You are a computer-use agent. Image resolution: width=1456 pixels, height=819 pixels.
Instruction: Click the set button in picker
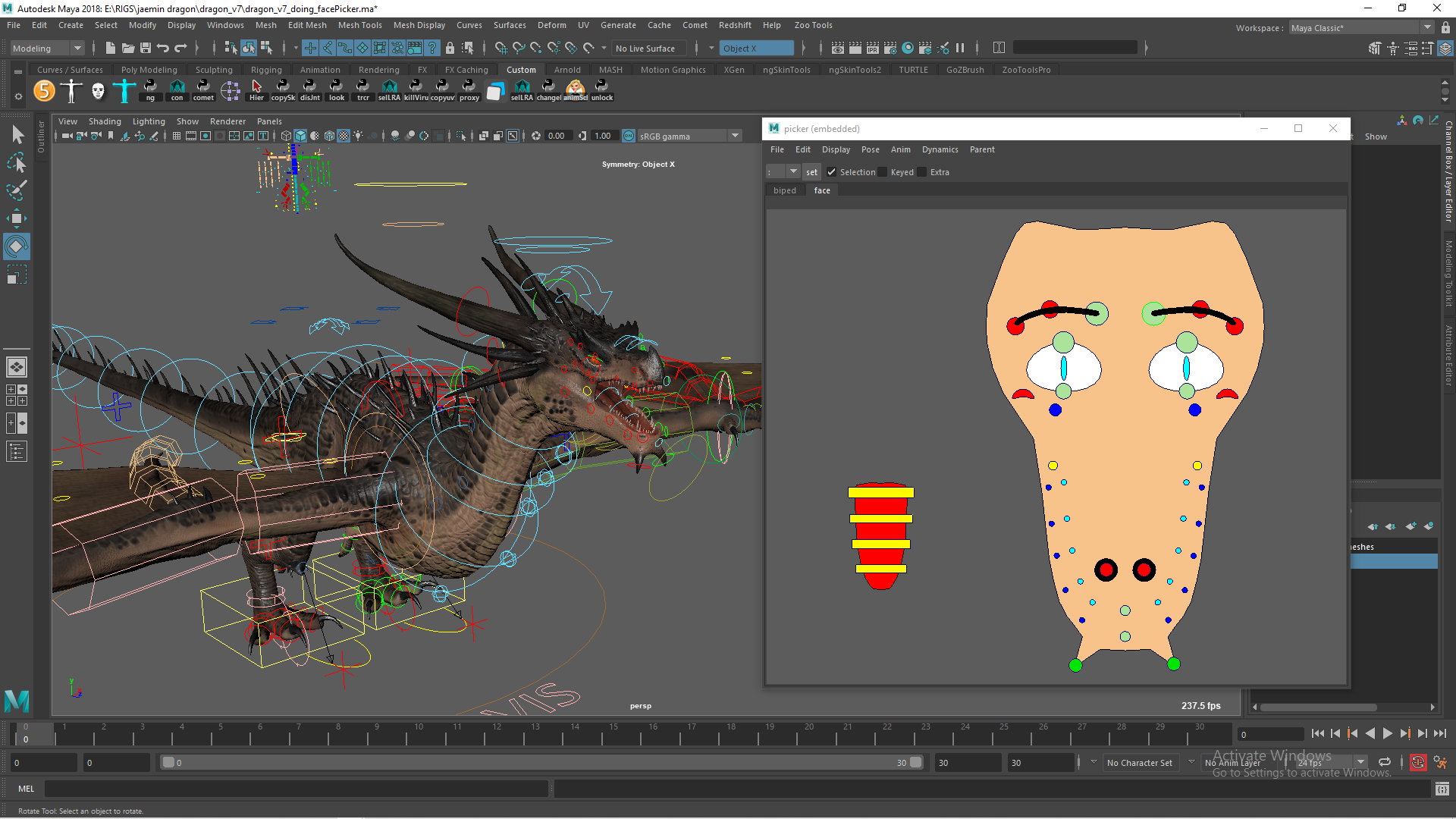[x=811, y=172]
